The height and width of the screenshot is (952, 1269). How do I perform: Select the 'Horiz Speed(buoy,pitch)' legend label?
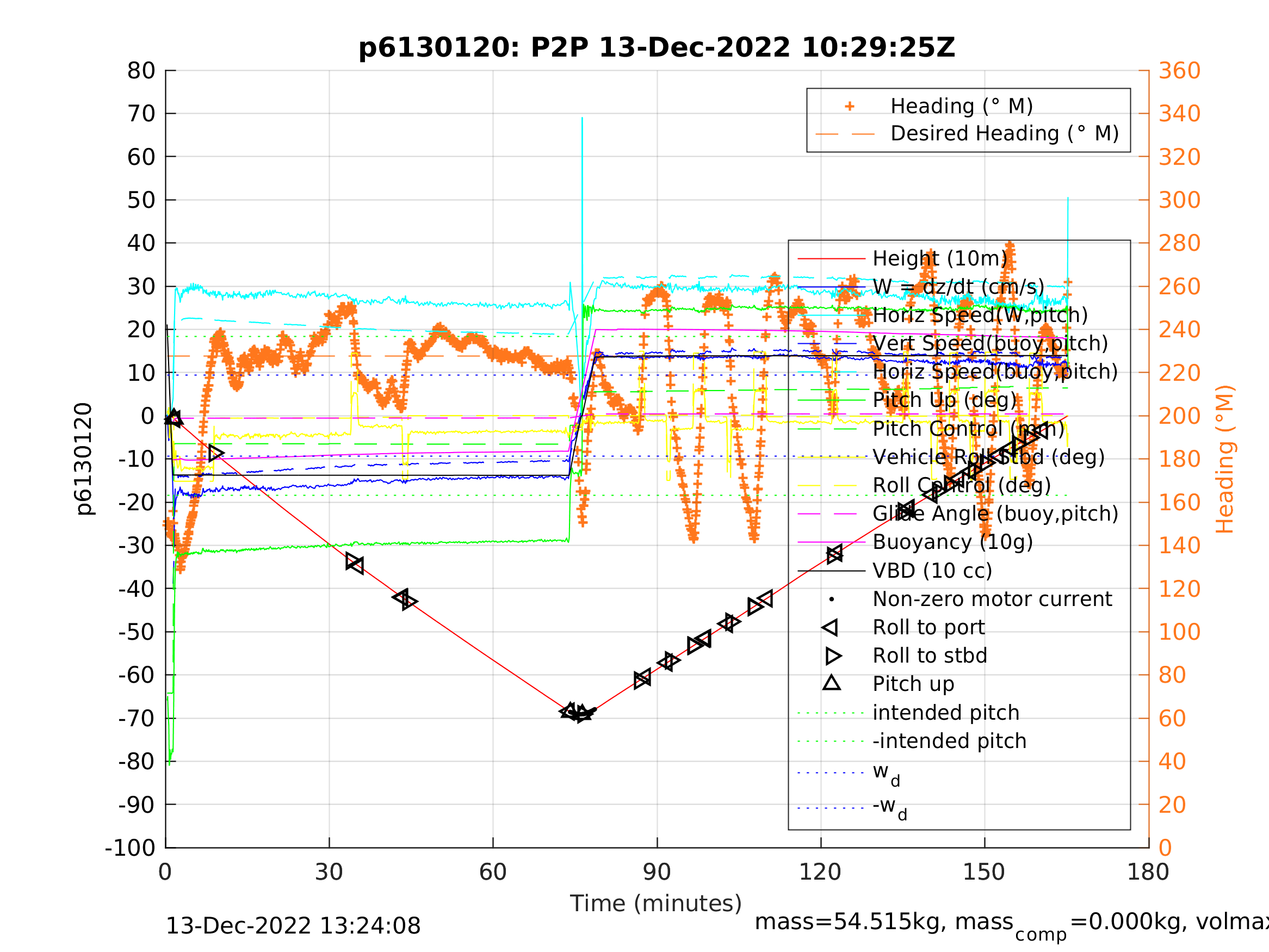click(995, 372)
